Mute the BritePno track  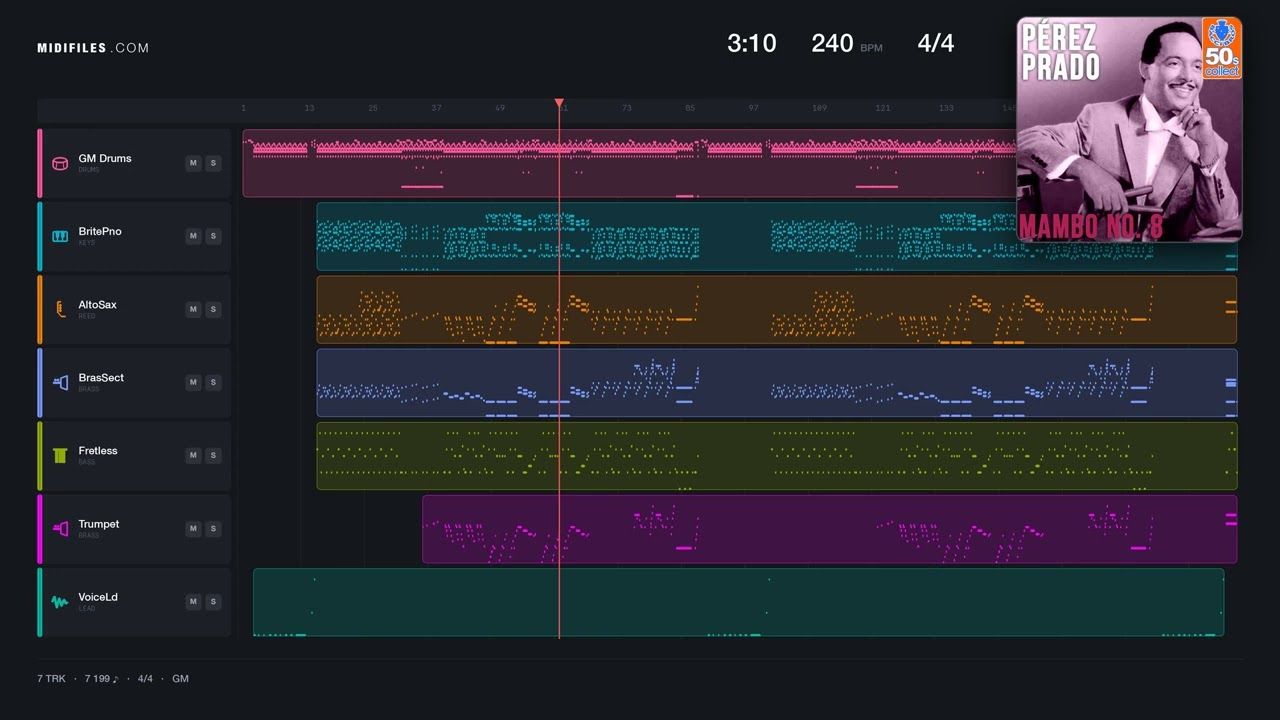(x=193, y=236)
